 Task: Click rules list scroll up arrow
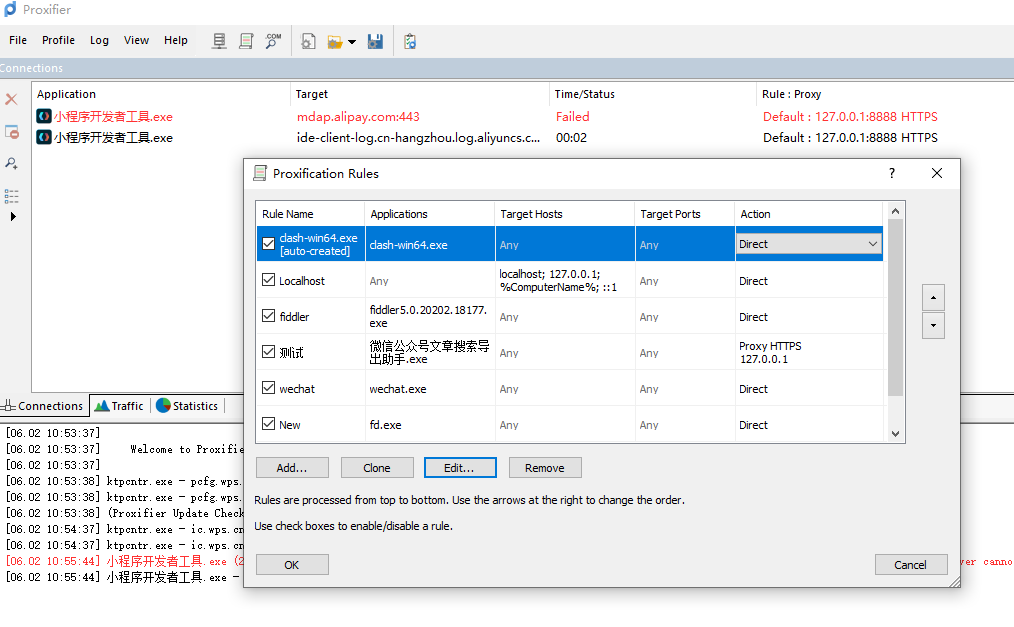pyautogui.click(x=896, y=211)
